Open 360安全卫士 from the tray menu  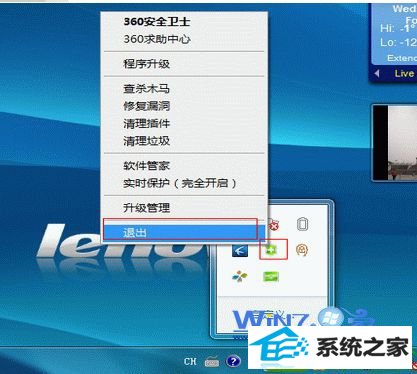pos(184,22)
